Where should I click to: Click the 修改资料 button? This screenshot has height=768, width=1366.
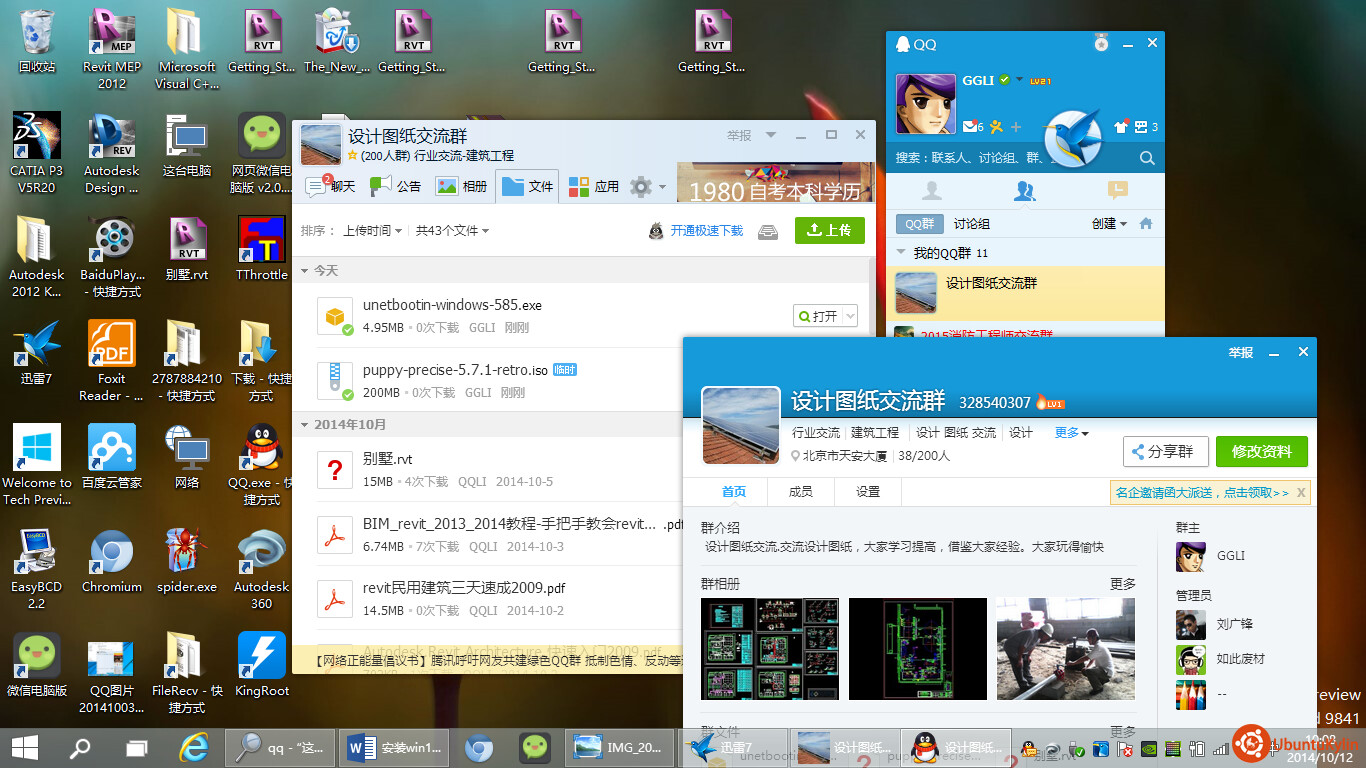[x=1261, y=451]
